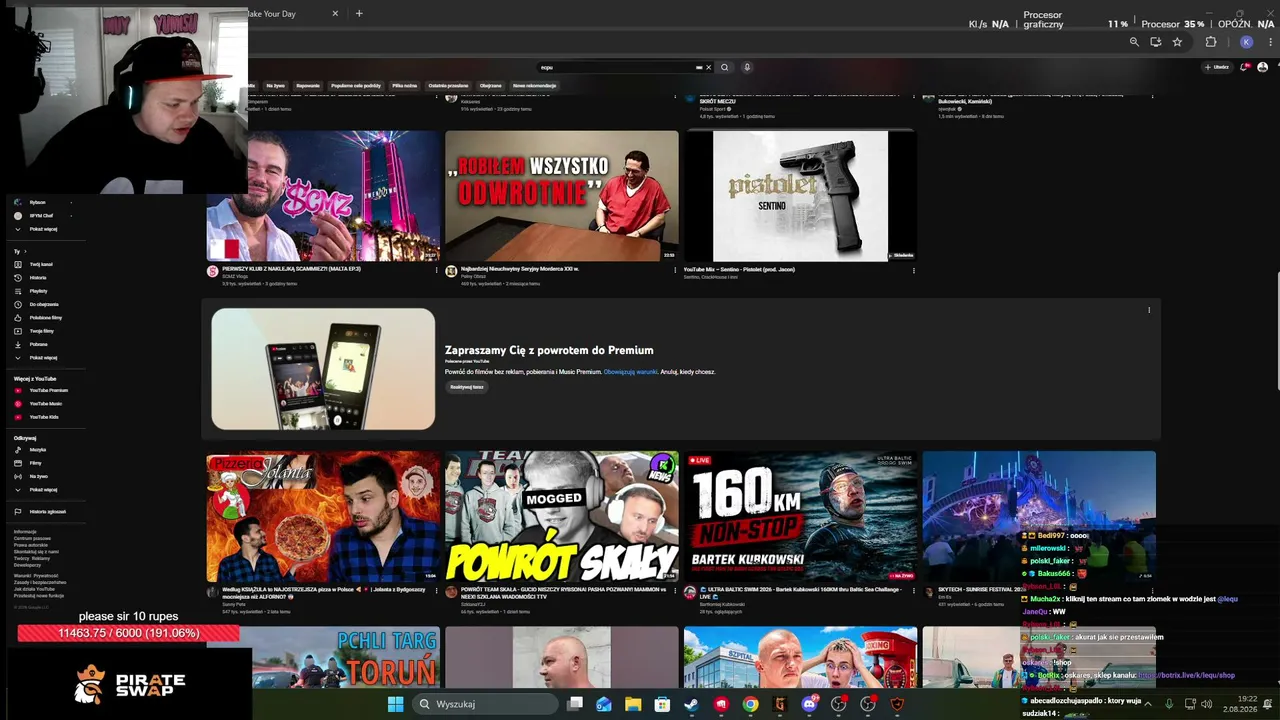
Task: Open Microsoft Store from the taskbar
Action: pyautogui.click(x=662, y=704)
